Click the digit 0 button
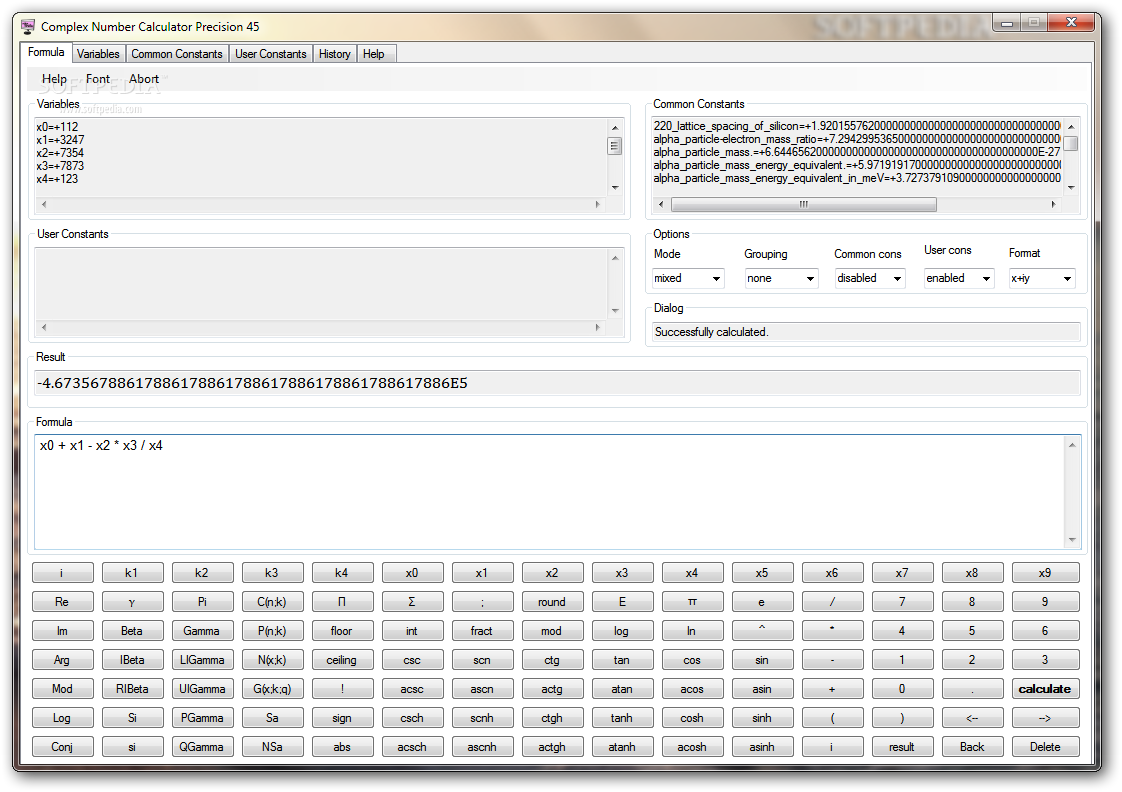Screen dimensions: 1122x792 point(902,689)
